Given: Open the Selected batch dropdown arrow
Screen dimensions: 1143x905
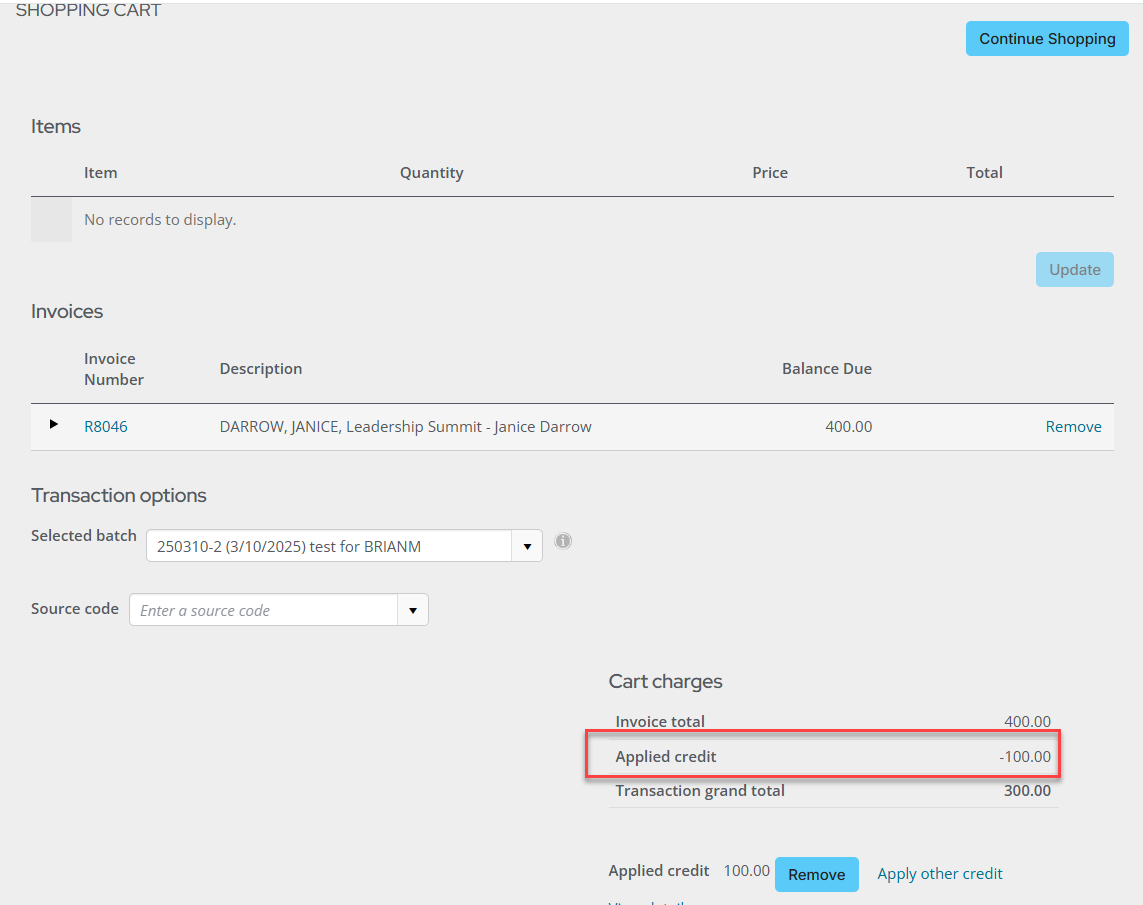Looking at the screenshot, I should point(527,547).
